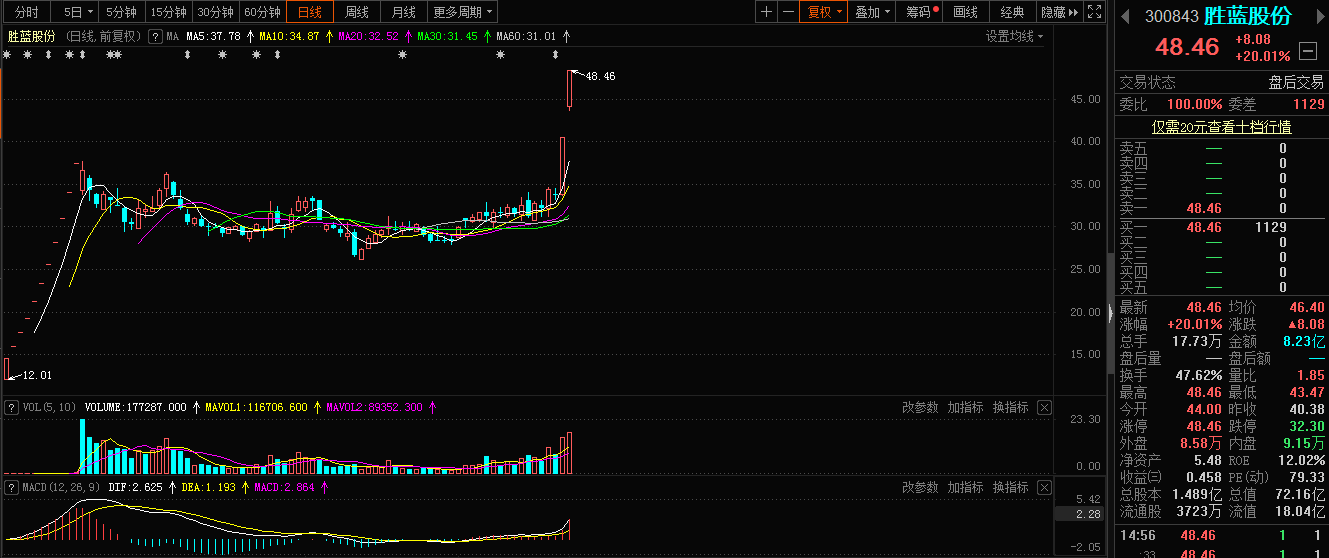Screen dimensions: 1329x558
Task: Click the minus box beside +20.01%
Action: pyautogui.click(x=1308, y=50)
